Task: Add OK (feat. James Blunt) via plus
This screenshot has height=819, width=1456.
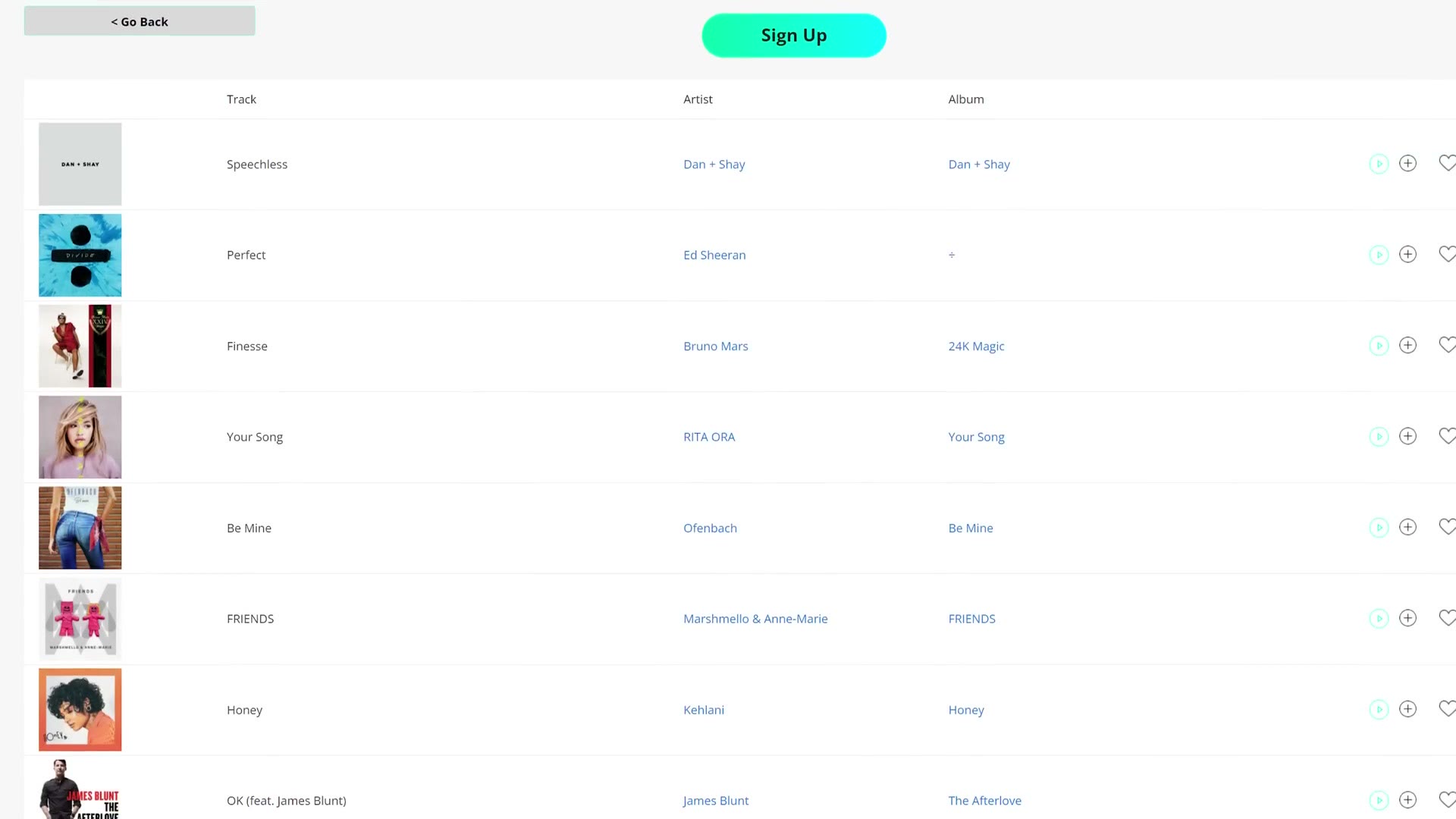Action: [x=1407, y=800]
